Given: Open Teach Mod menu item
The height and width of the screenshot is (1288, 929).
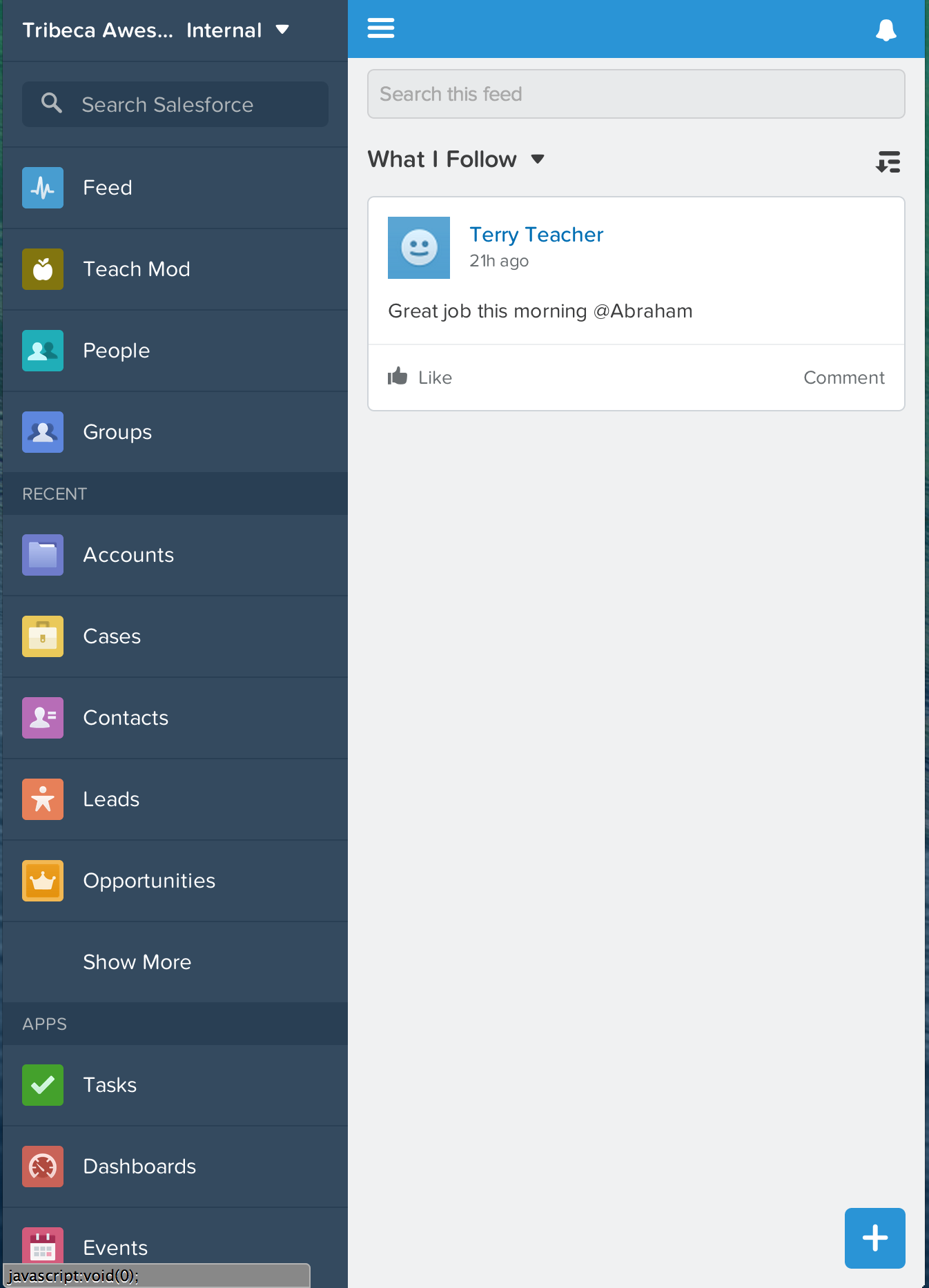Looking at the screenshot, I should pyautogui.click(x=175, y=269).
